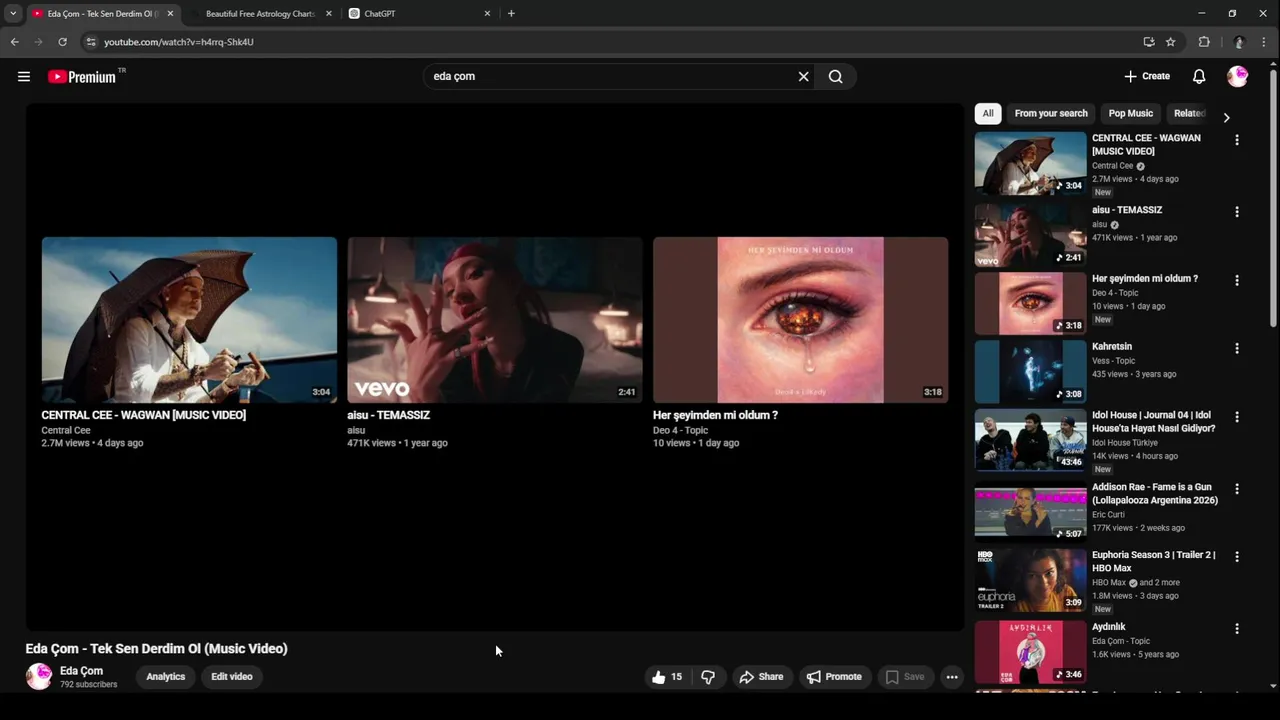The width and height of the screenshot is (1280, 720).
Task: Open more actions menu under video
Action: 952,677
